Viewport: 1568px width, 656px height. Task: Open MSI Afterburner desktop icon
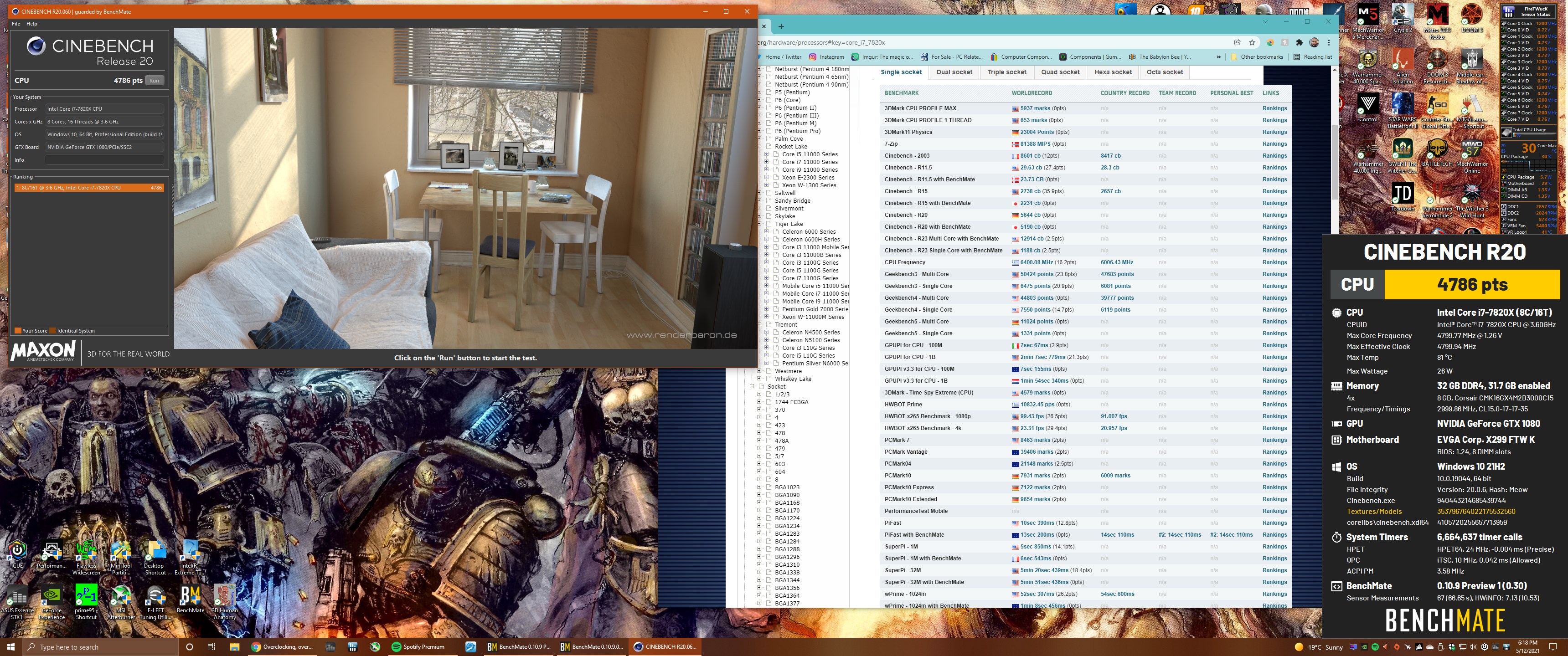point(120,602)
